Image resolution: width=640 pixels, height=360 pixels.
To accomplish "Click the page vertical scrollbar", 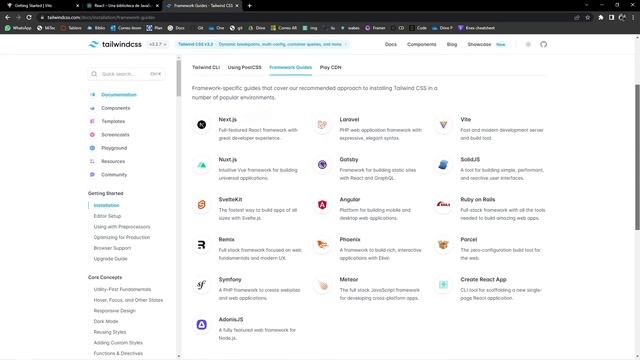I will pos(637,158).
